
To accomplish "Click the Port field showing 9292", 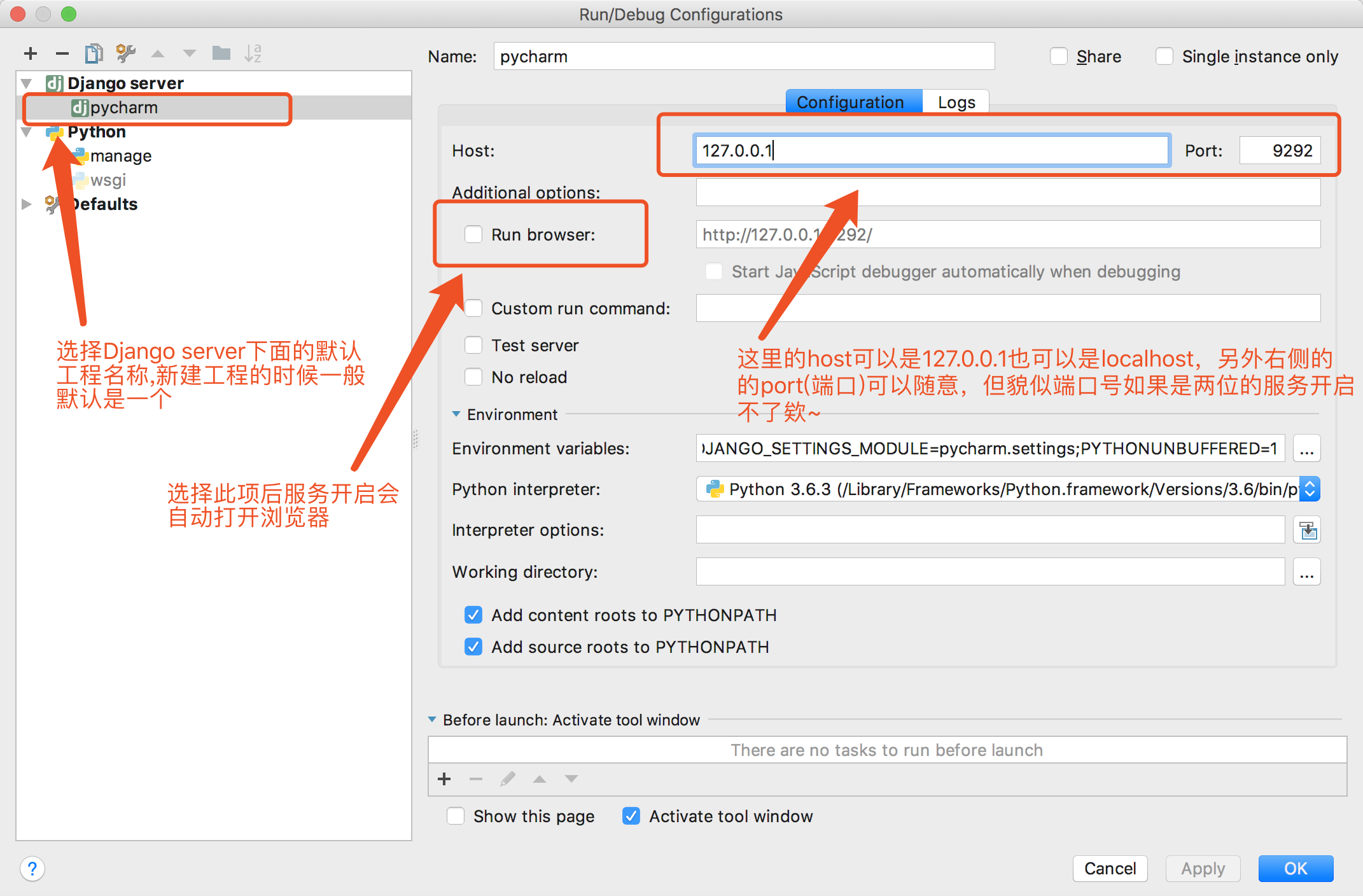I will [x=1280, y=151].
